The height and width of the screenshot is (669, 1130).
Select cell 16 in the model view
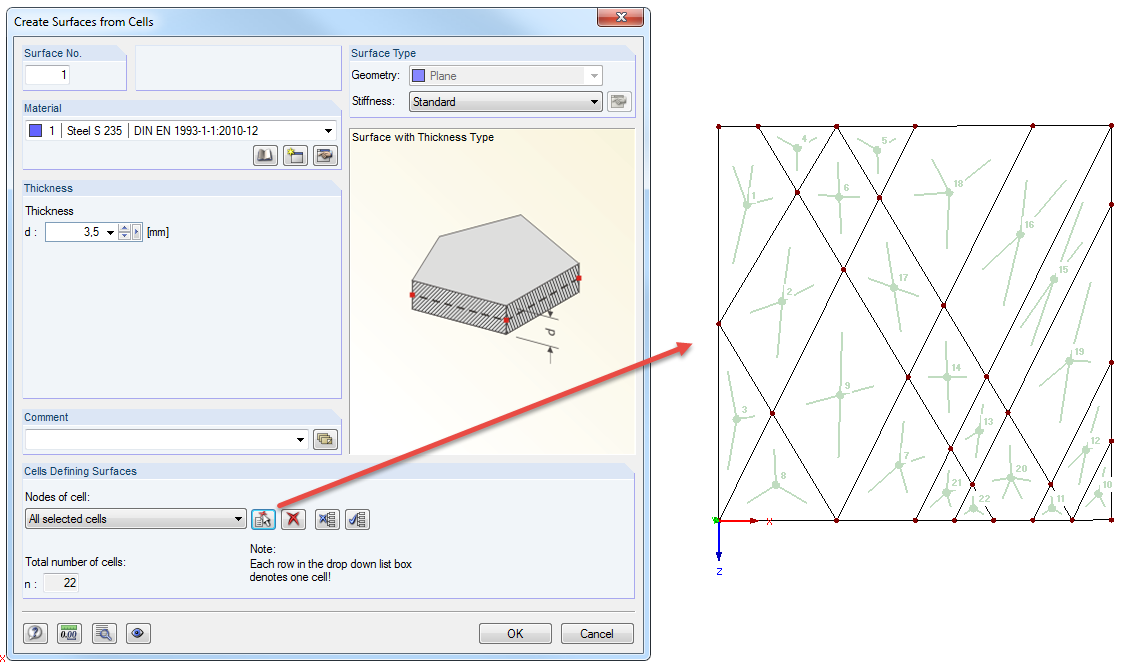tap(1019, 234)
